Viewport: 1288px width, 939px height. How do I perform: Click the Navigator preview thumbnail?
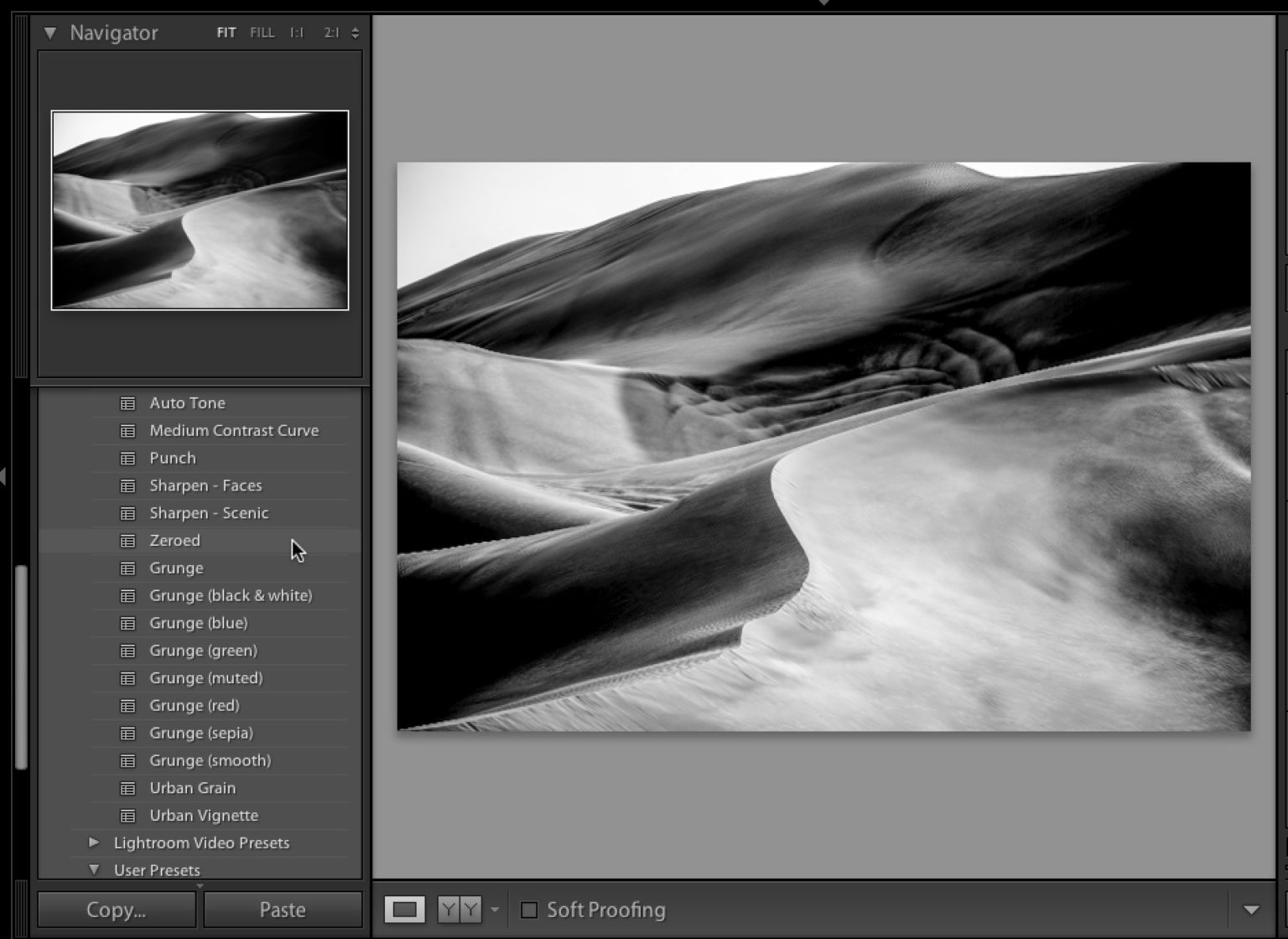pos(200,209)
